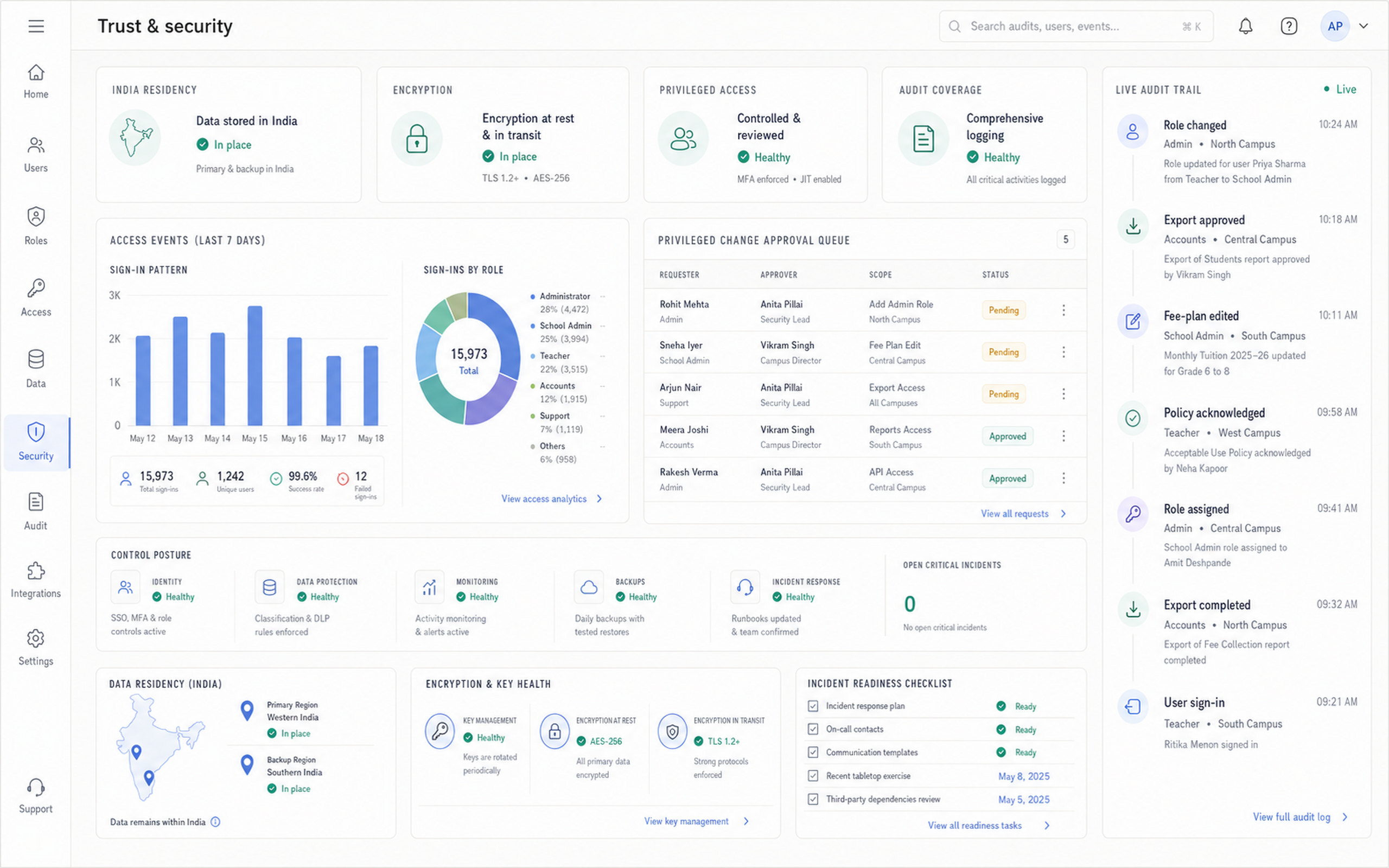The height and width of the screenshot is (868, 1389).
Task: Click India map icon in India Residency card
Action: pos(136,138)
